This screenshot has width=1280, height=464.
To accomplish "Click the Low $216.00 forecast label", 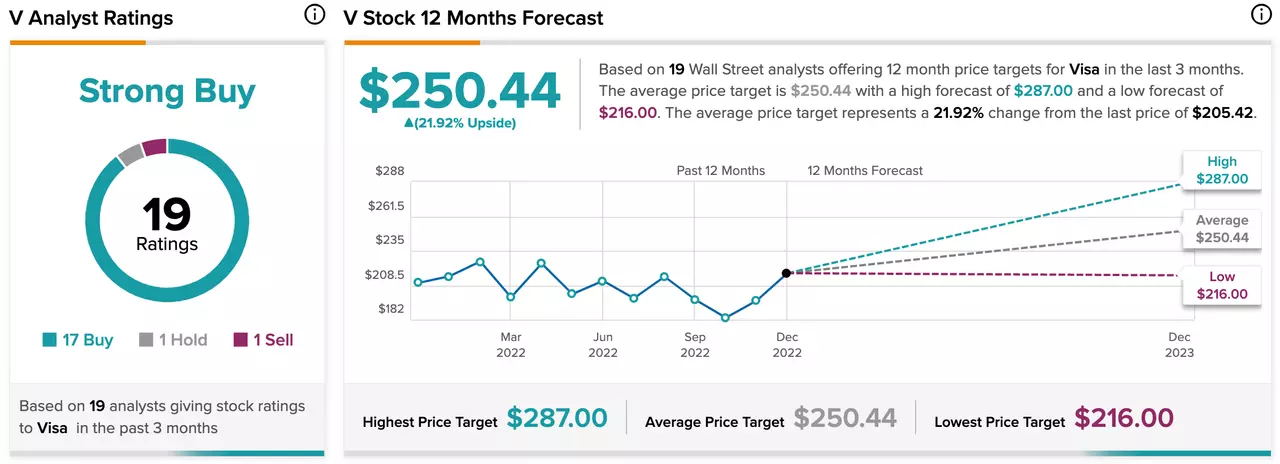I will coord(1221,285).
